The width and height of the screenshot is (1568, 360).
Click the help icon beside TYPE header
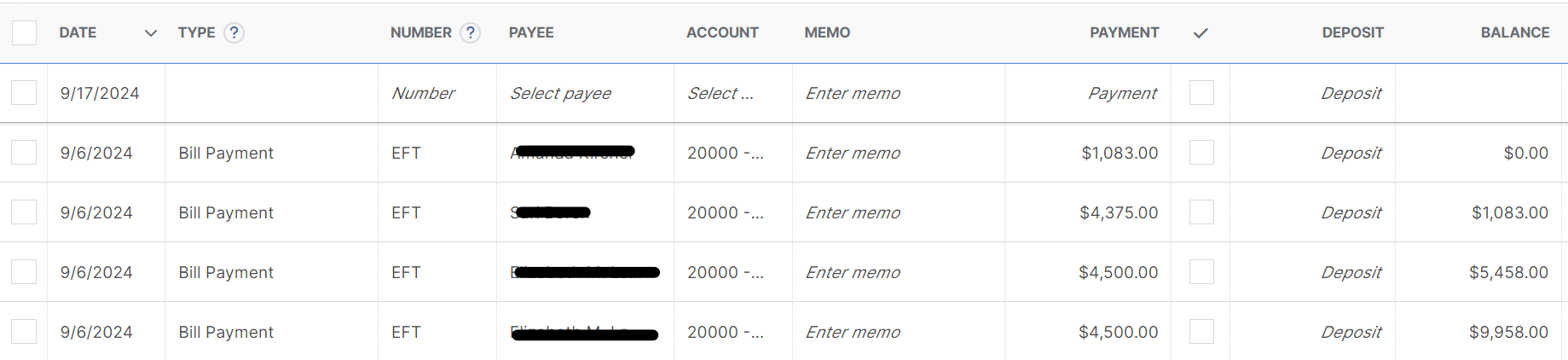click(x=234, y=32)
